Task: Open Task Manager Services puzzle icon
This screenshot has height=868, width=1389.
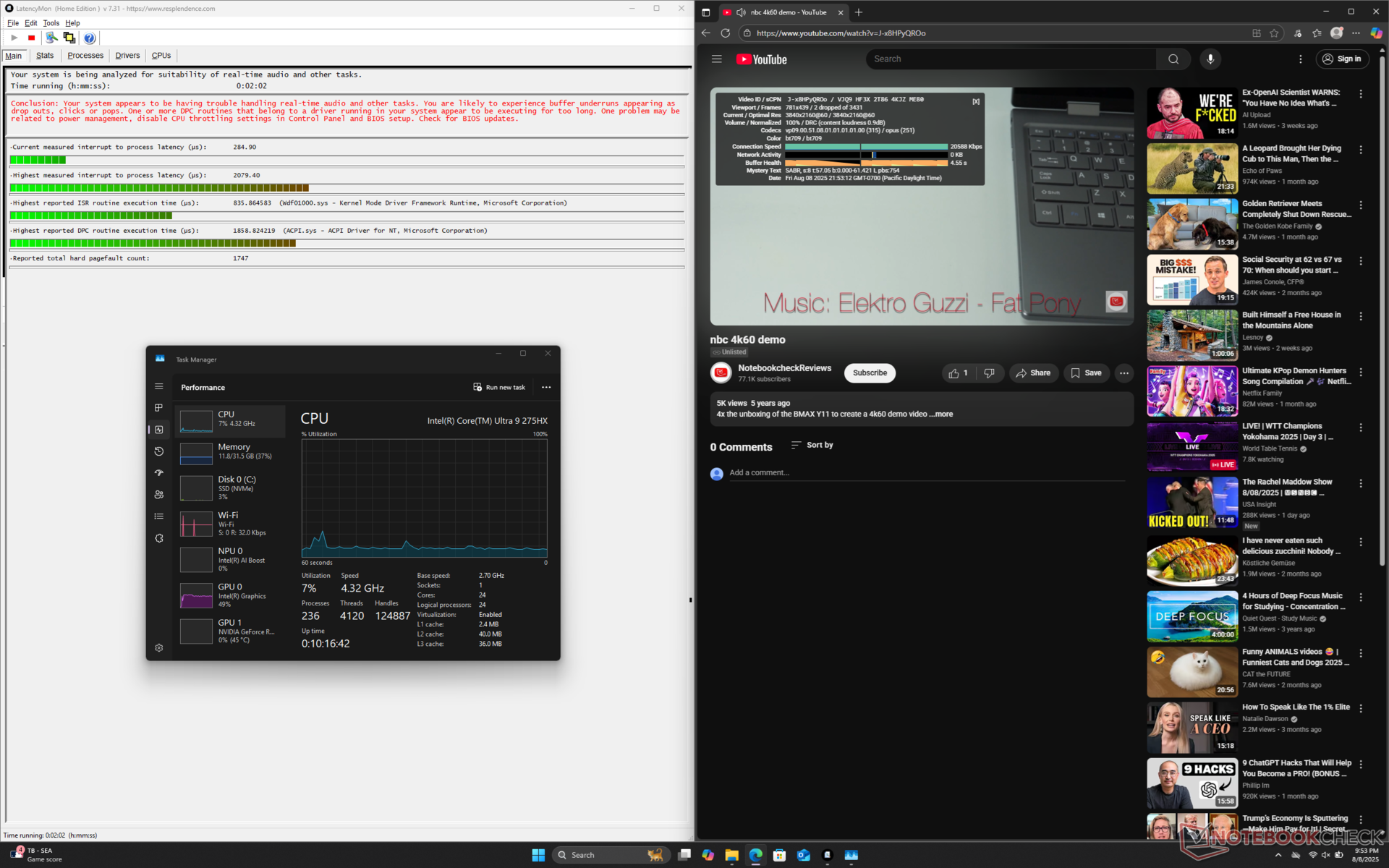Action: click(159, 538)
